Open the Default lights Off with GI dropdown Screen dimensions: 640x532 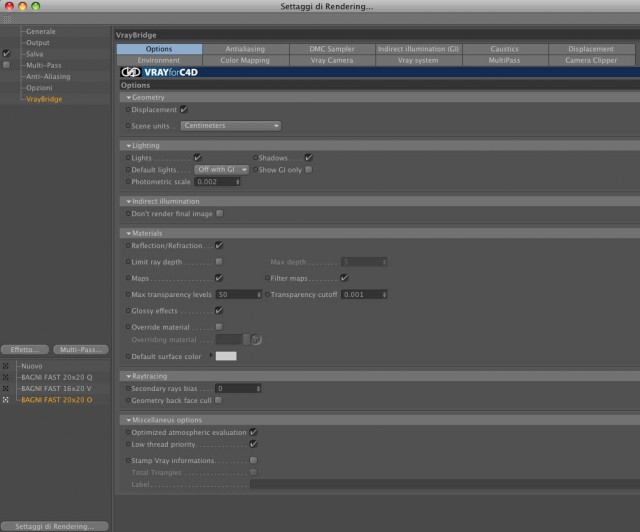[x=222, y=169]
